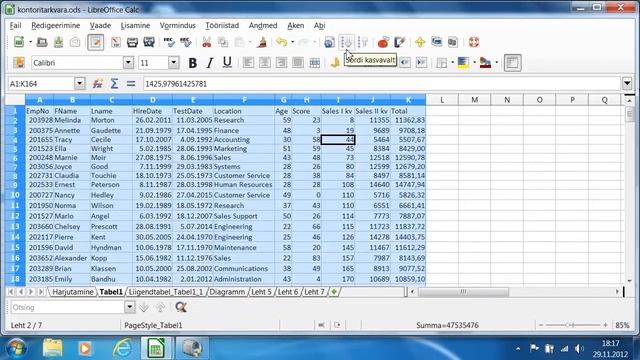The height and width of the screenshot is (360, 640).
Task: Apply the Font Color swatch
Action: click(x=485, y=62)
